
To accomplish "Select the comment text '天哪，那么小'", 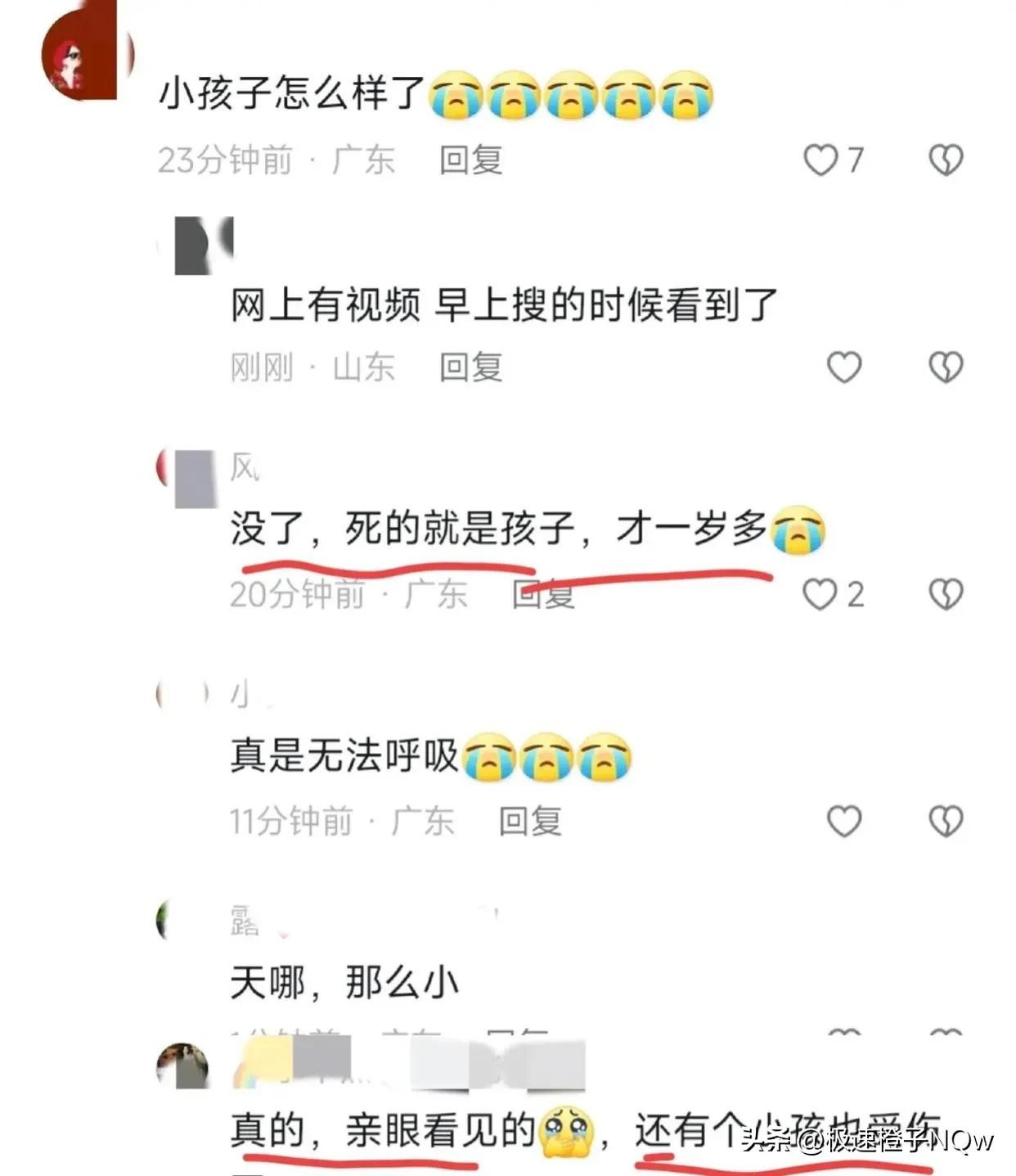I will 344,982.
